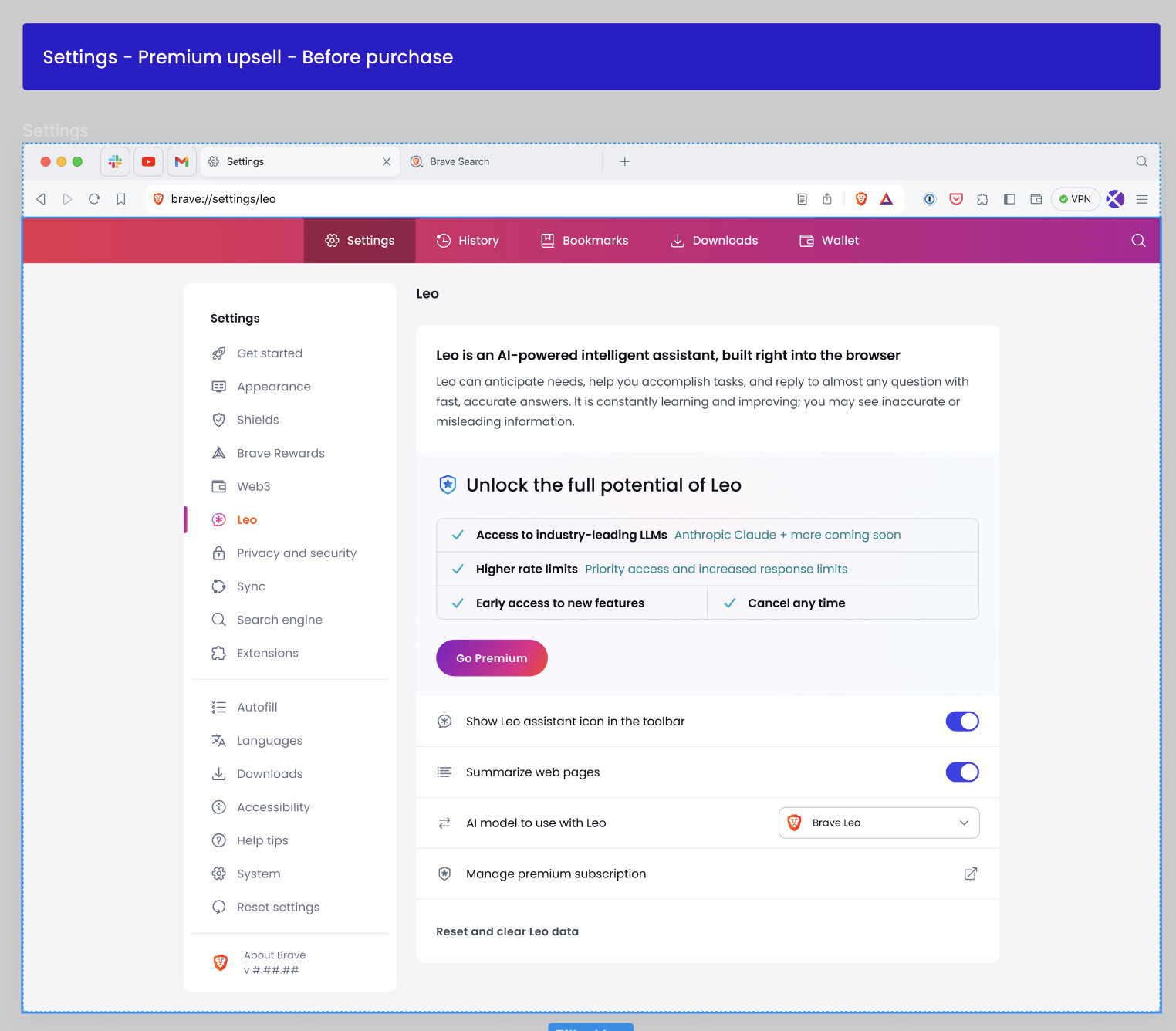Open the Pocket extension icon

click(x=956, y=199)
